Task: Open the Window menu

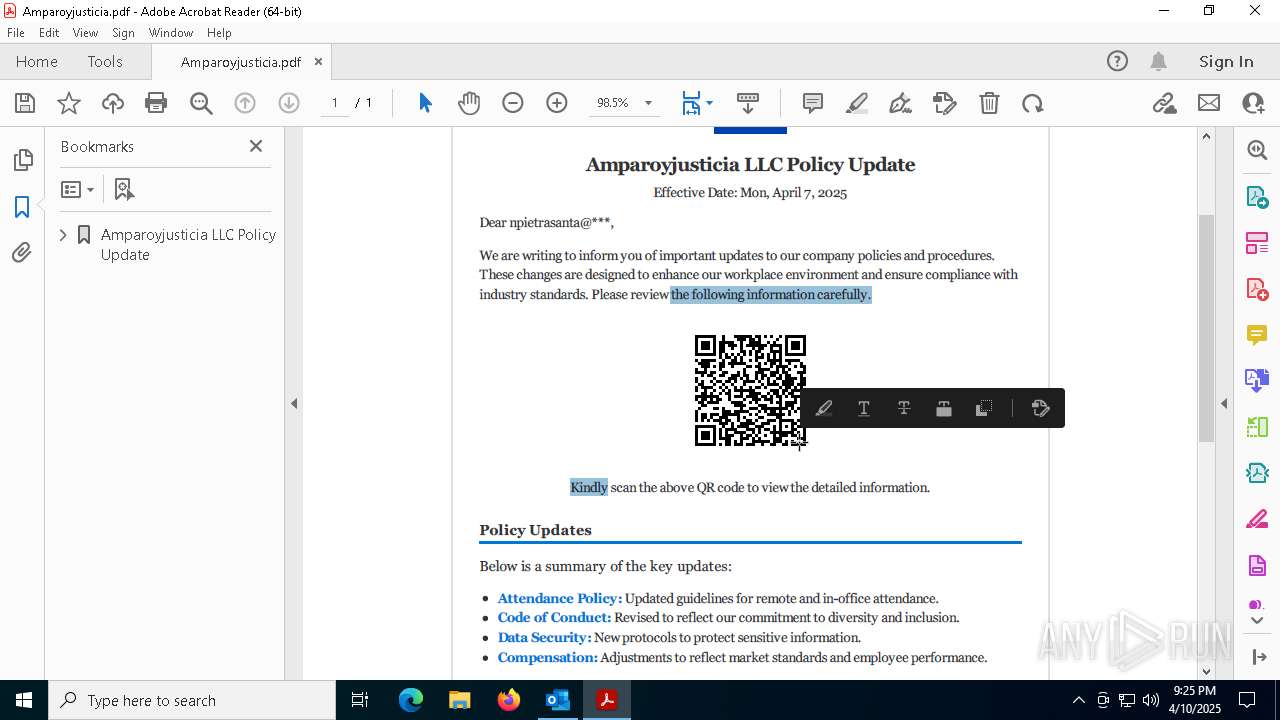Action: point(171,32)
